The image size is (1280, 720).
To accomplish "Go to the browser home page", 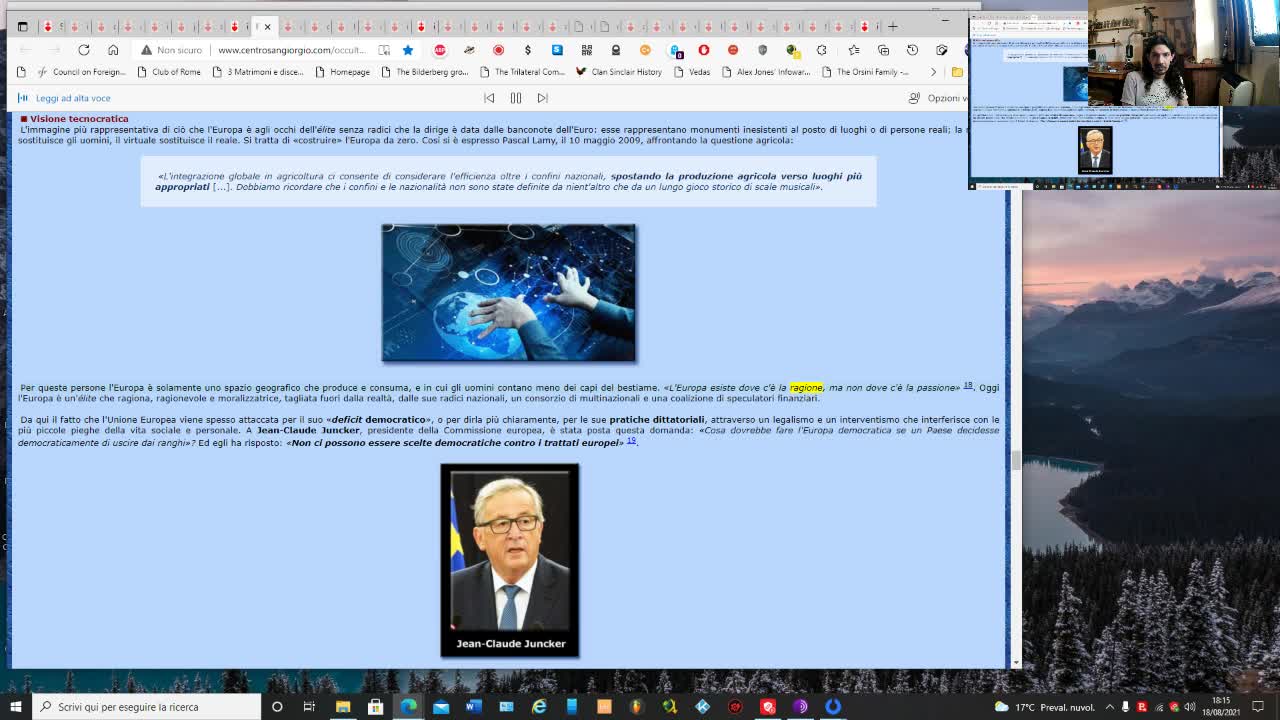I will pyautogui.click(x=113, y=50).
